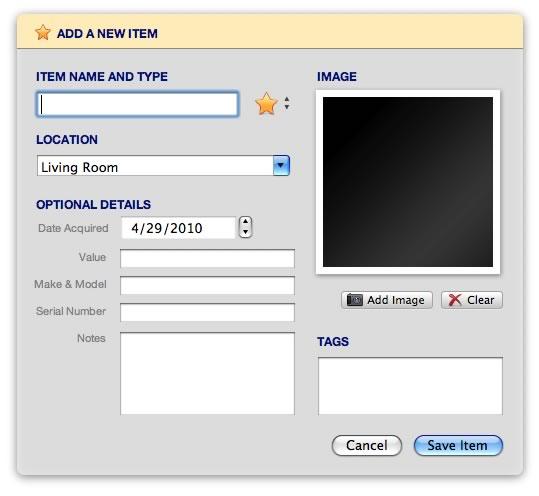539x496 pixels.
Task: Click into the Value field
Action: (207, 258)
